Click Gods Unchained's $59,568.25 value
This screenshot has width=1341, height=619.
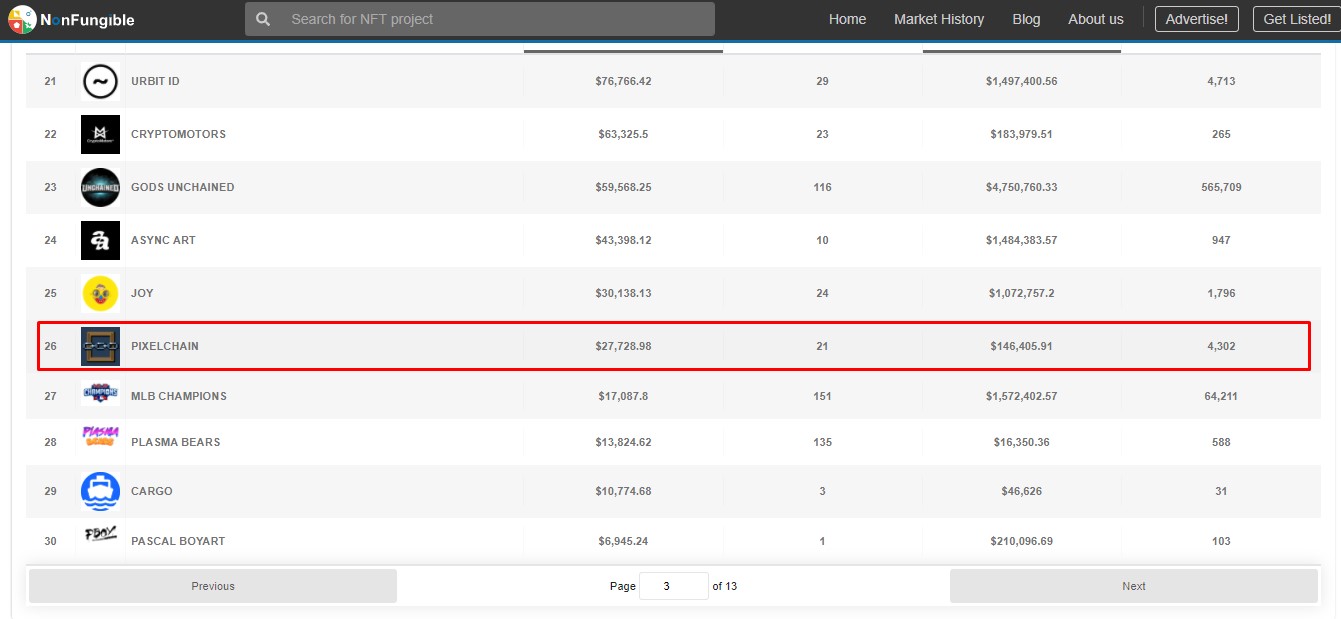point(623,187)
